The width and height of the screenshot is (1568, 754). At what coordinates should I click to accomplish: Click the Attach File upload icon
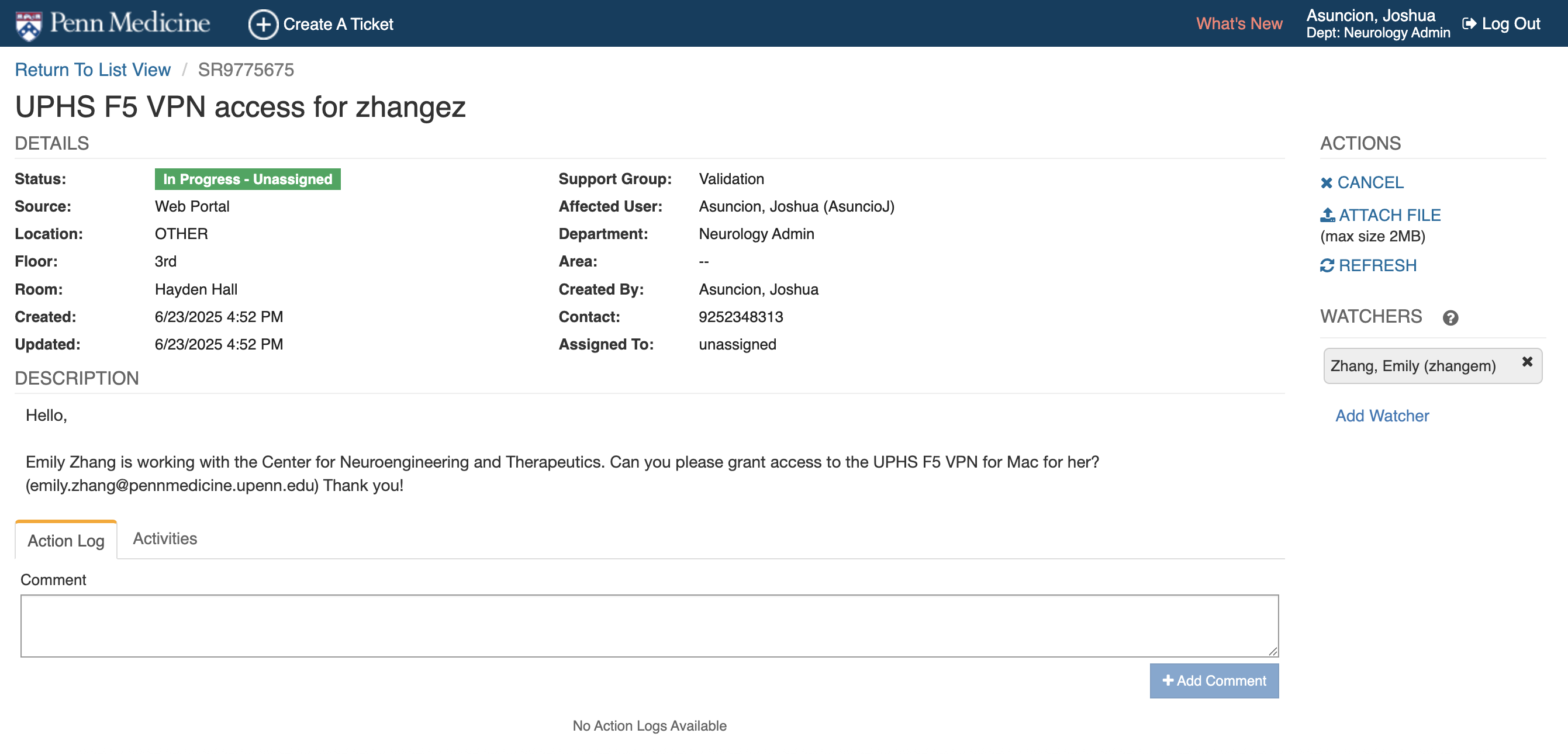point(1327,215)
